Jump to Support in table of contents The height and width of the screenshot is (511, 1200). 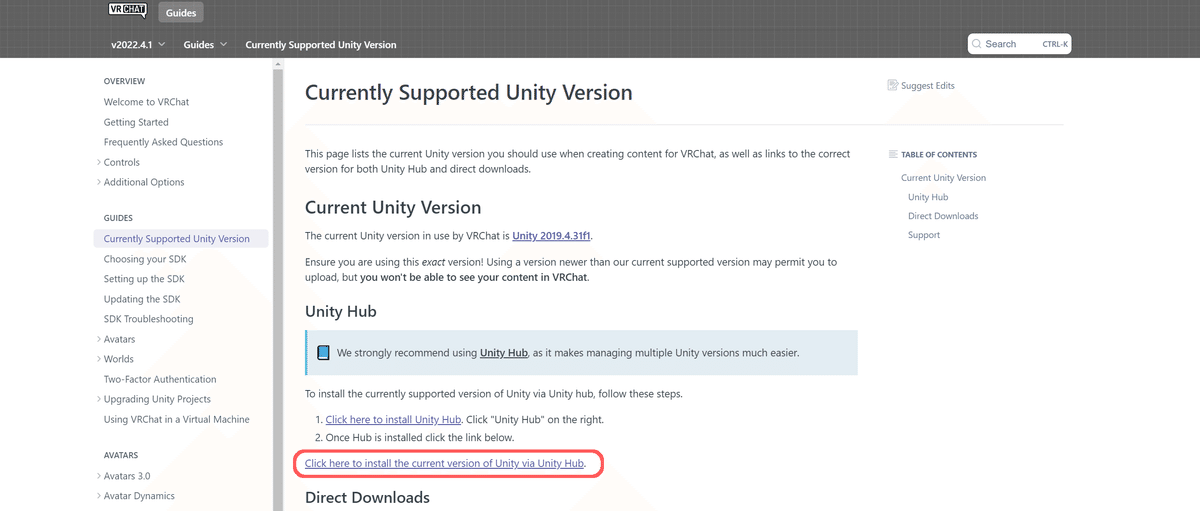tap(924, 235)
